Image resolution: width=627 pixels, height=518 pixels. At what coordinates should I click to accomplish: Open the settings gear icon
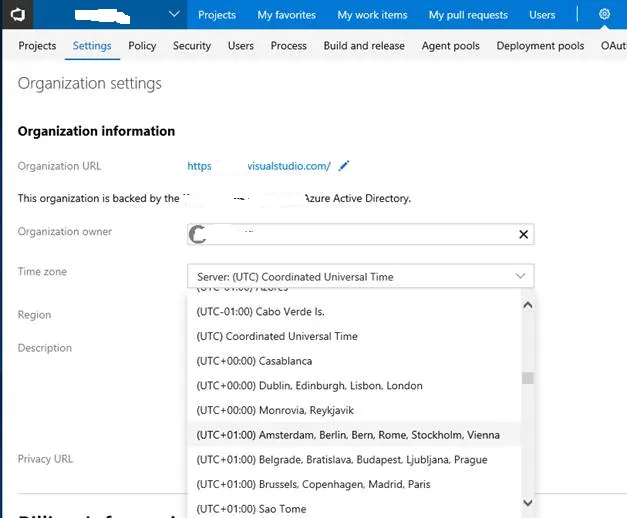click(x=604, y=15)
